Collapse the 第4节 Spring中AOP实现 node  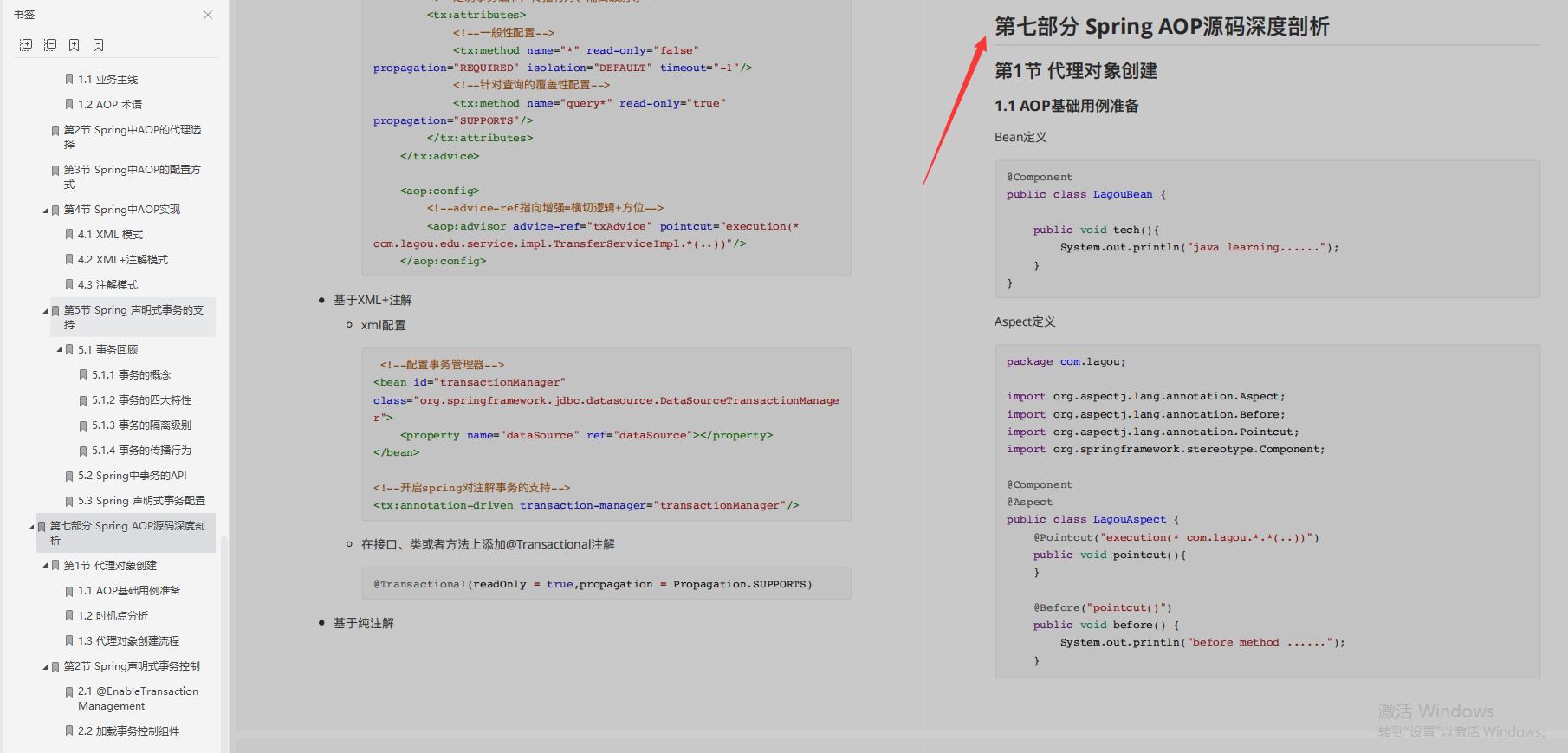(46, 211)
